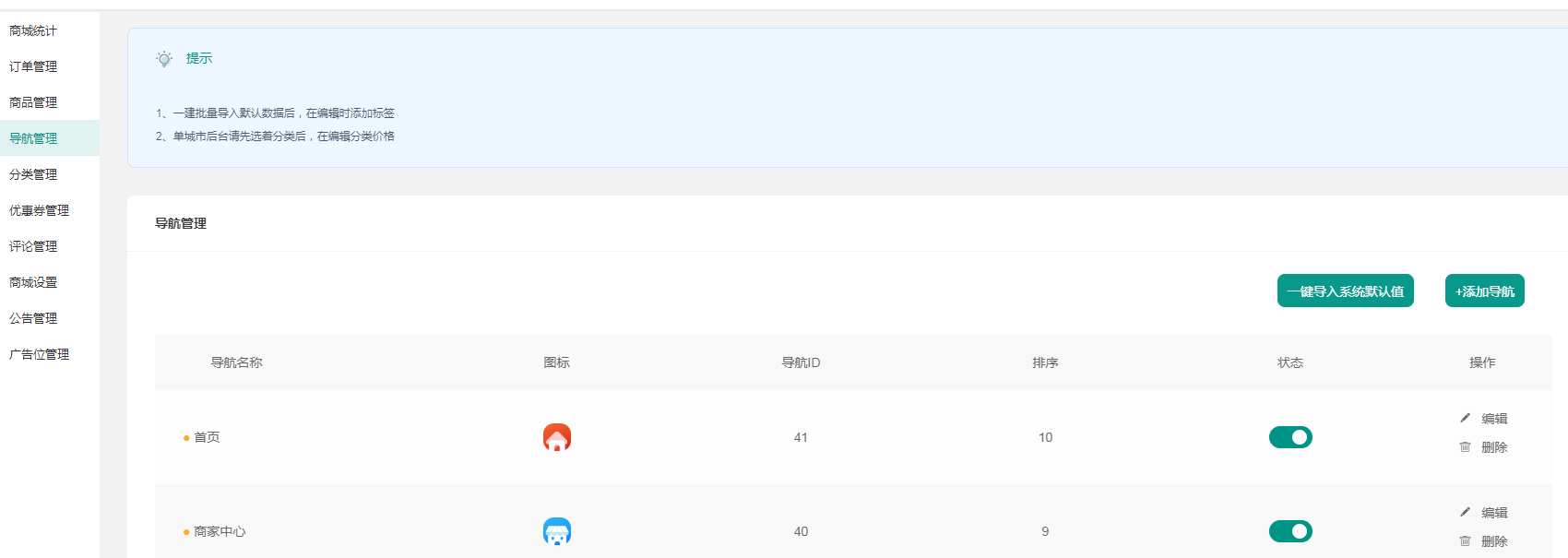The width and height of the screenshot is (1568, 558).
Task: Click the 排序 column header
Action: [1045, 362]
